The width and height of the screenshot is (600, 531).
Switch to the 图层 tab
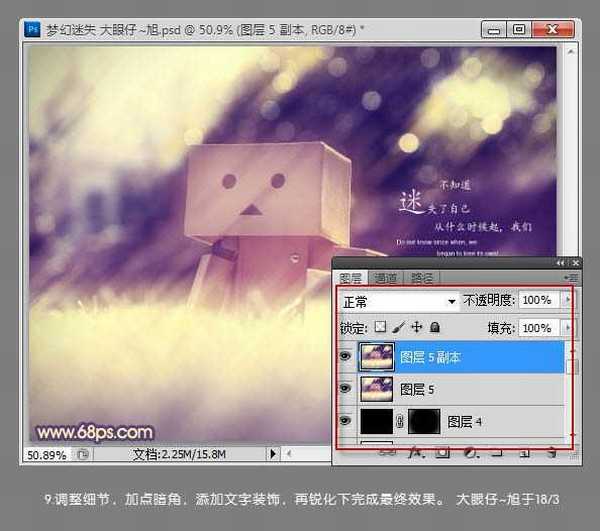point(351,278)
